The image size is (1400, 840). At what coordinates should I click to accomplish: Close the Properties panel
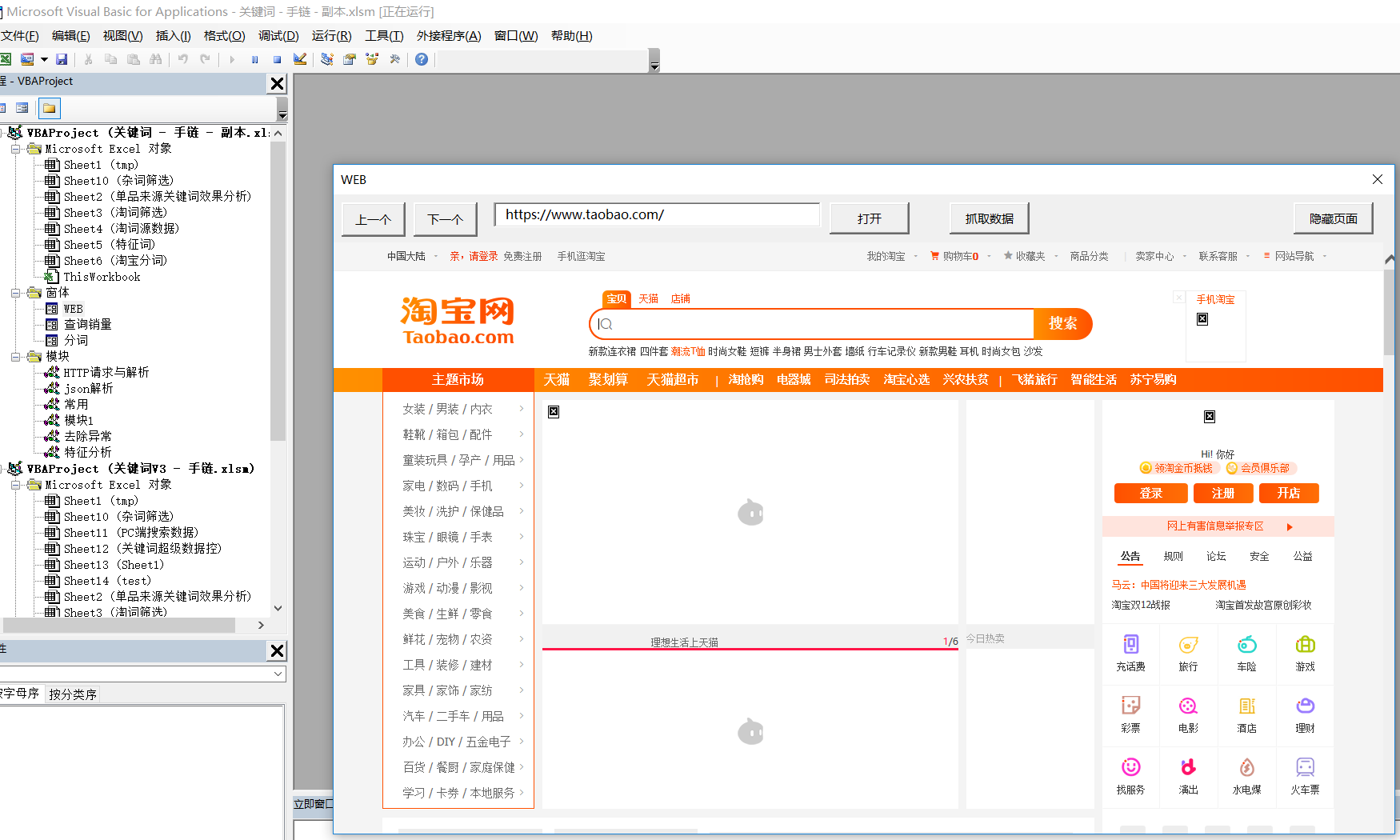click(277, 650)
